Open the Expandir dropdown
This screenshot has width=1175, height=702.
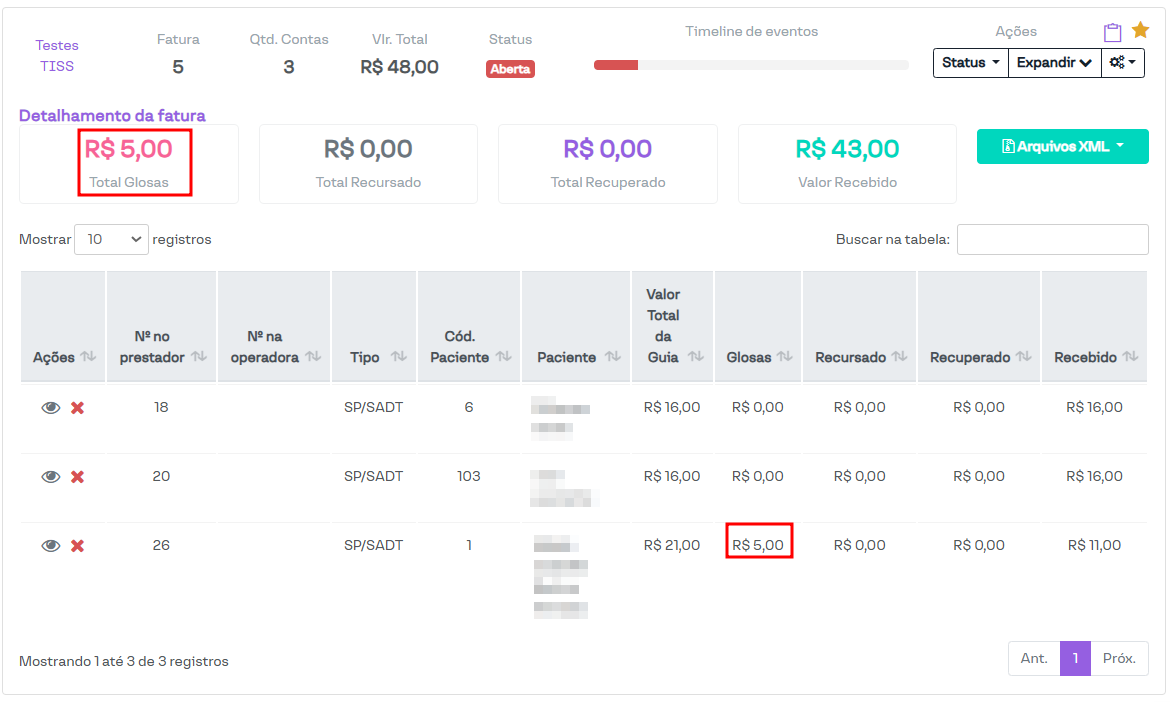click(x=1054, y=63)
